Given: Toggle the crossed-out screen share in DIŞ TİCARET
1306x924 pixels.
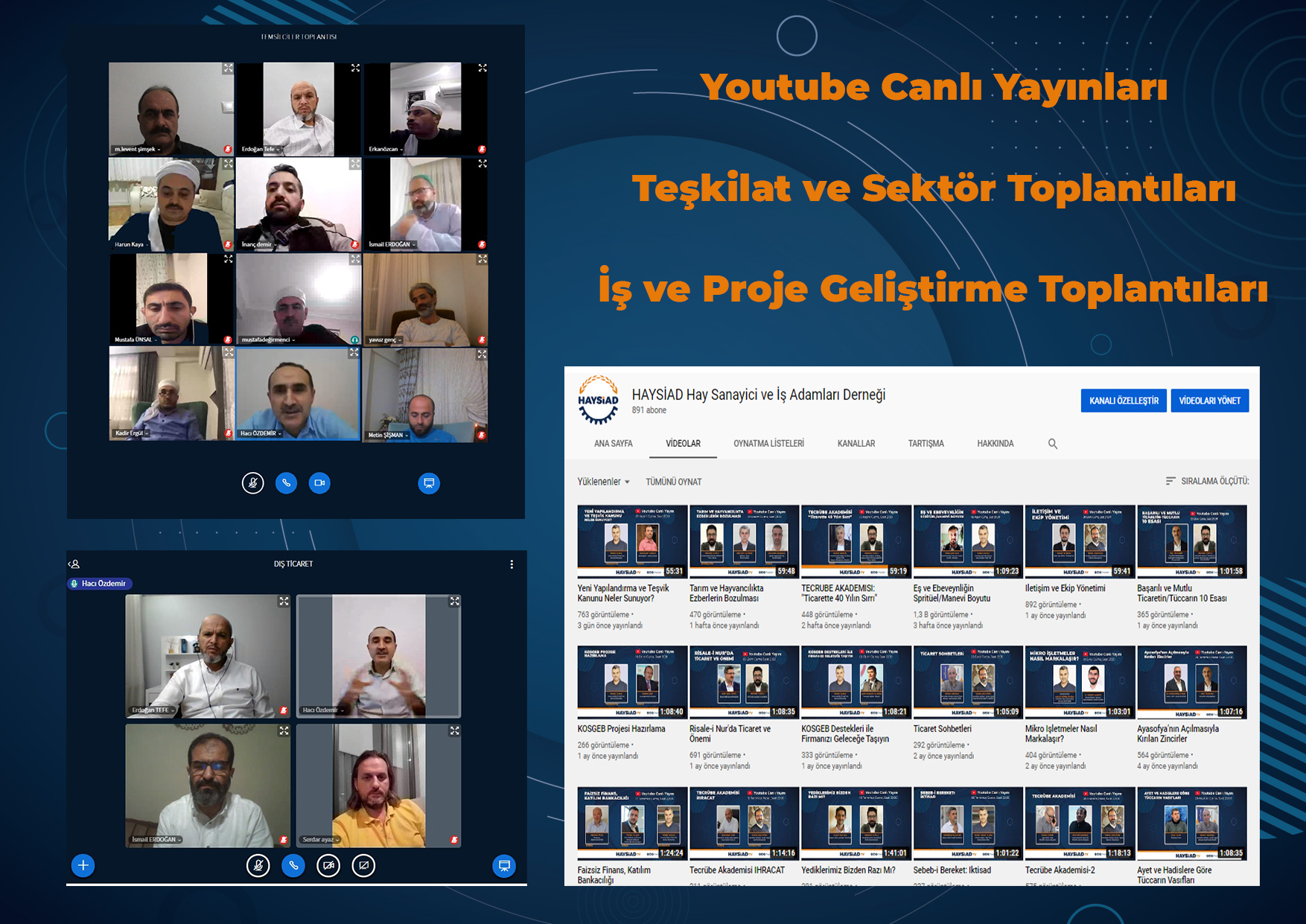Looking at the screenshot, I should pyautogui.click(x=363, y=865).
